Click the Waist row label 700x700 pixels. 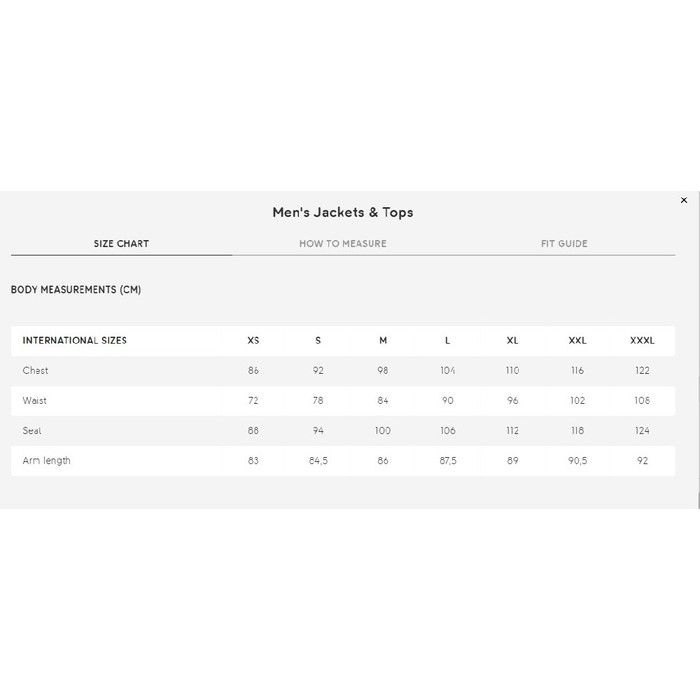coord(35,401)
